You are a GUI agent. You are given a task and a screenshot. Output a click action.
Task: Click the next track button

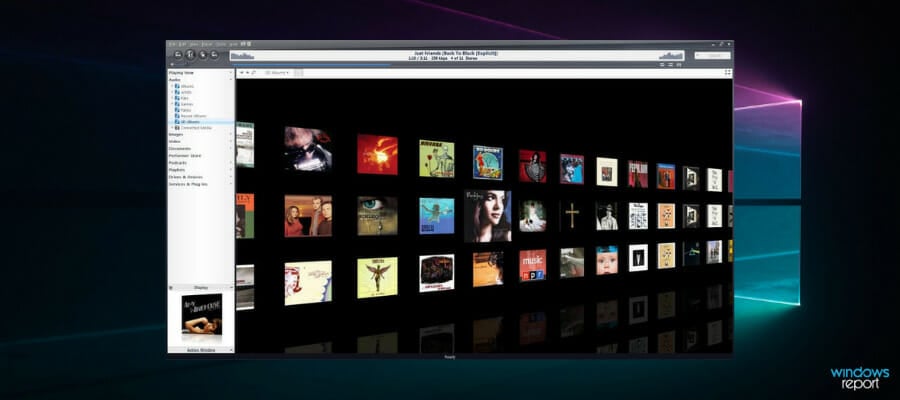(214, 55)
